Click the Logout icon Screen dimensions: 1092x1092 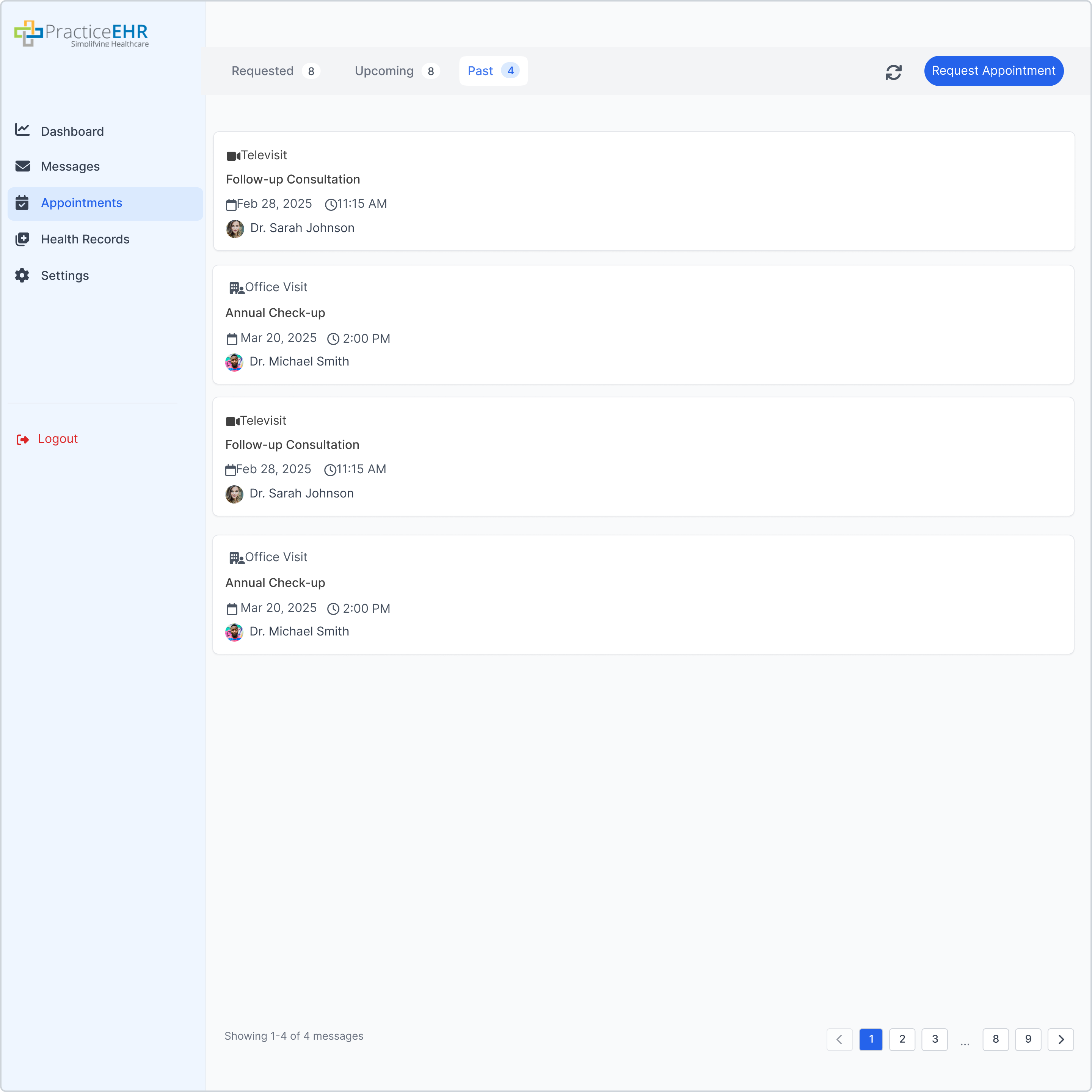click(x=23, y=439)
